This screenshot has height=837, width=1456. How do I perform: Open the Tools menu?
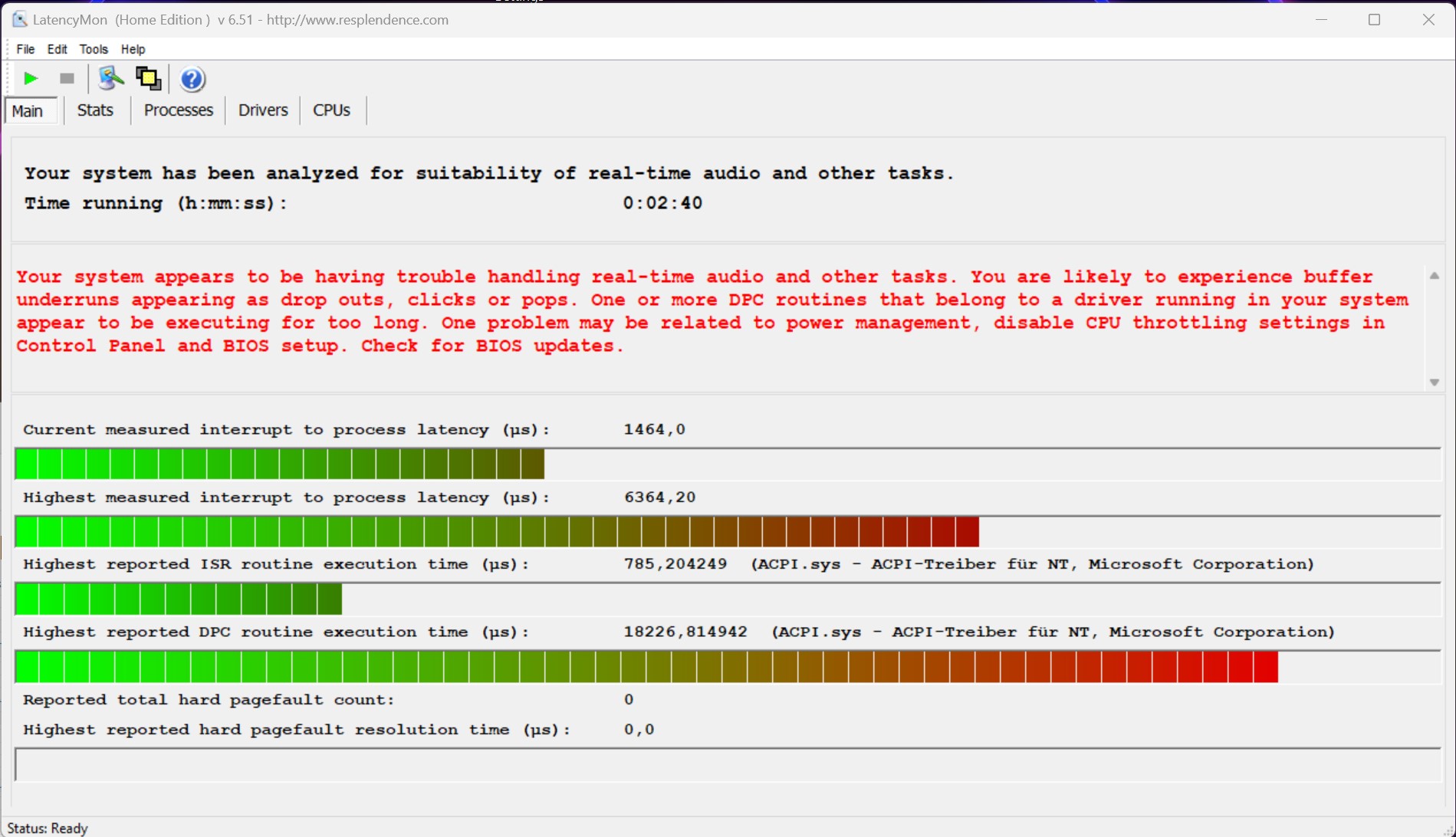click(x=94, y=49)
